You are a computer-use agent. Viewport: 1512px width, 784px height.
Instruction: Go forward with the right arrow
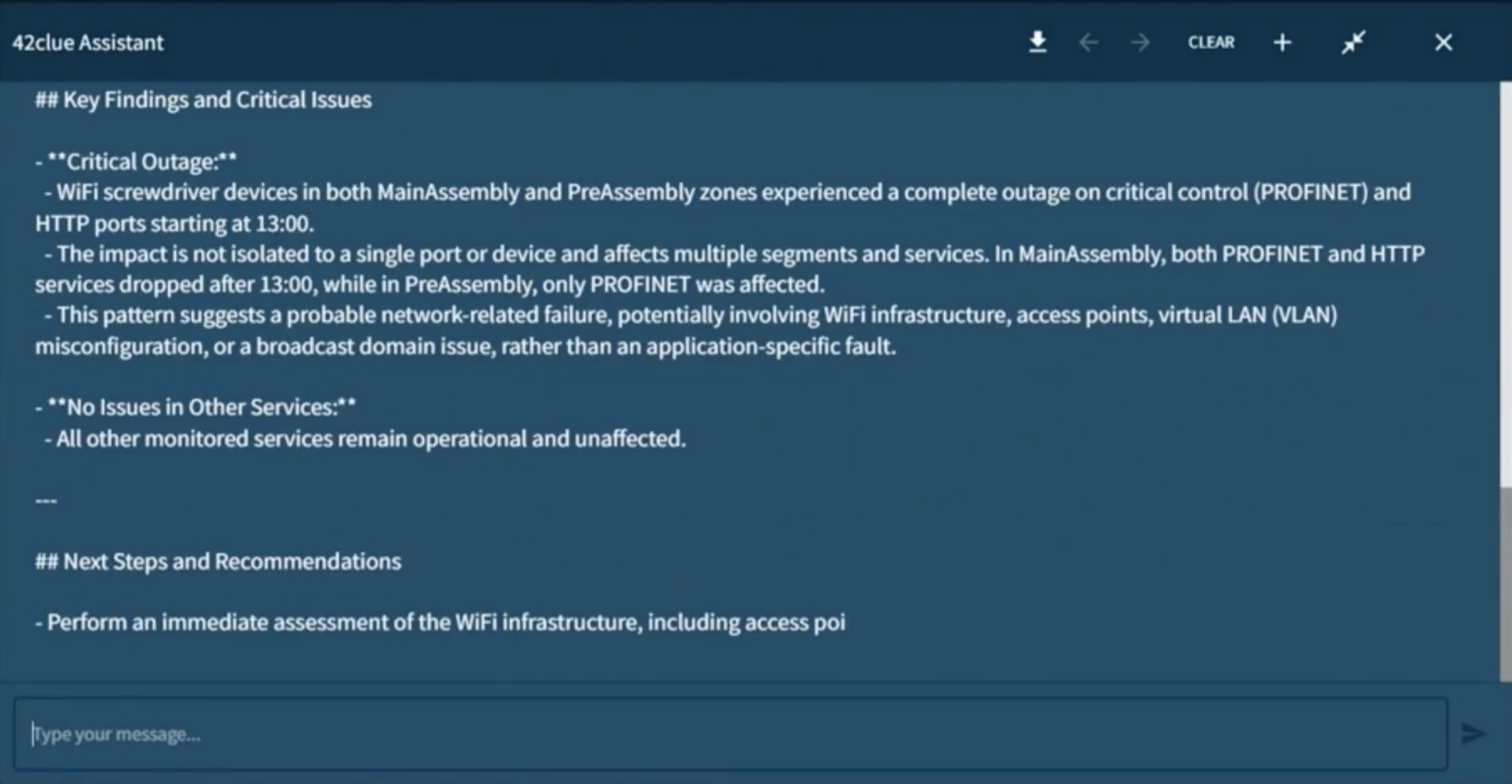click(x=1140, y=43)
